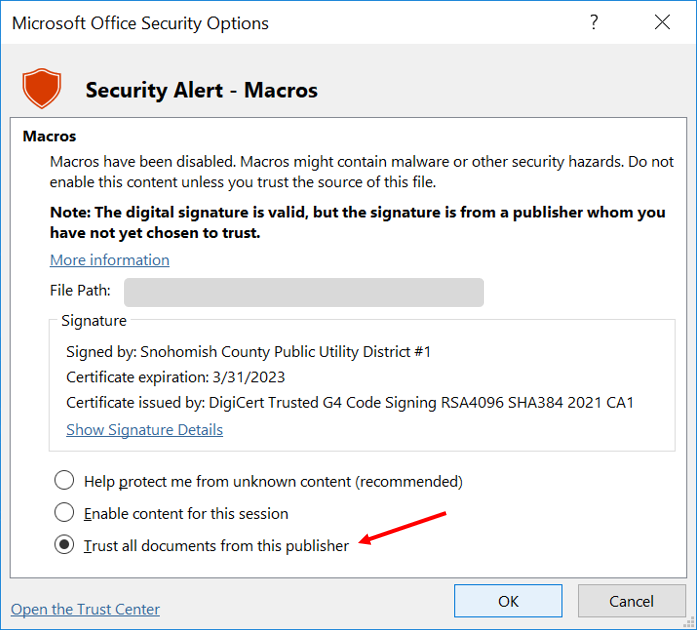Viewport: 700px width, 630px height.
Task: Click the Macros have been disabled message
Action: pyautogui.click(x=362, y=172)
